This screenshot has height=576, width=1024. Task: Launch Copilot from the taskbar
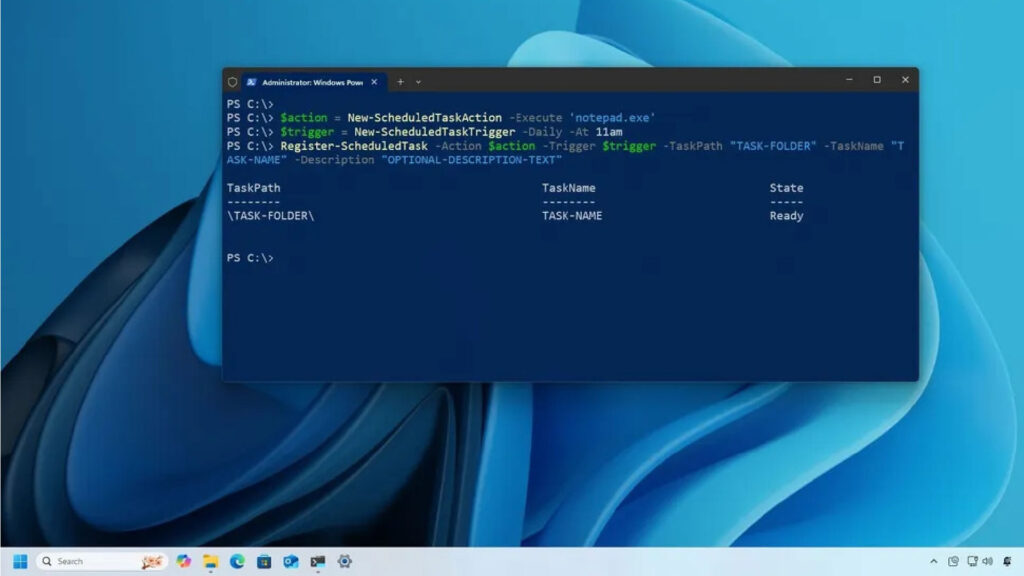tap(183, 561)
